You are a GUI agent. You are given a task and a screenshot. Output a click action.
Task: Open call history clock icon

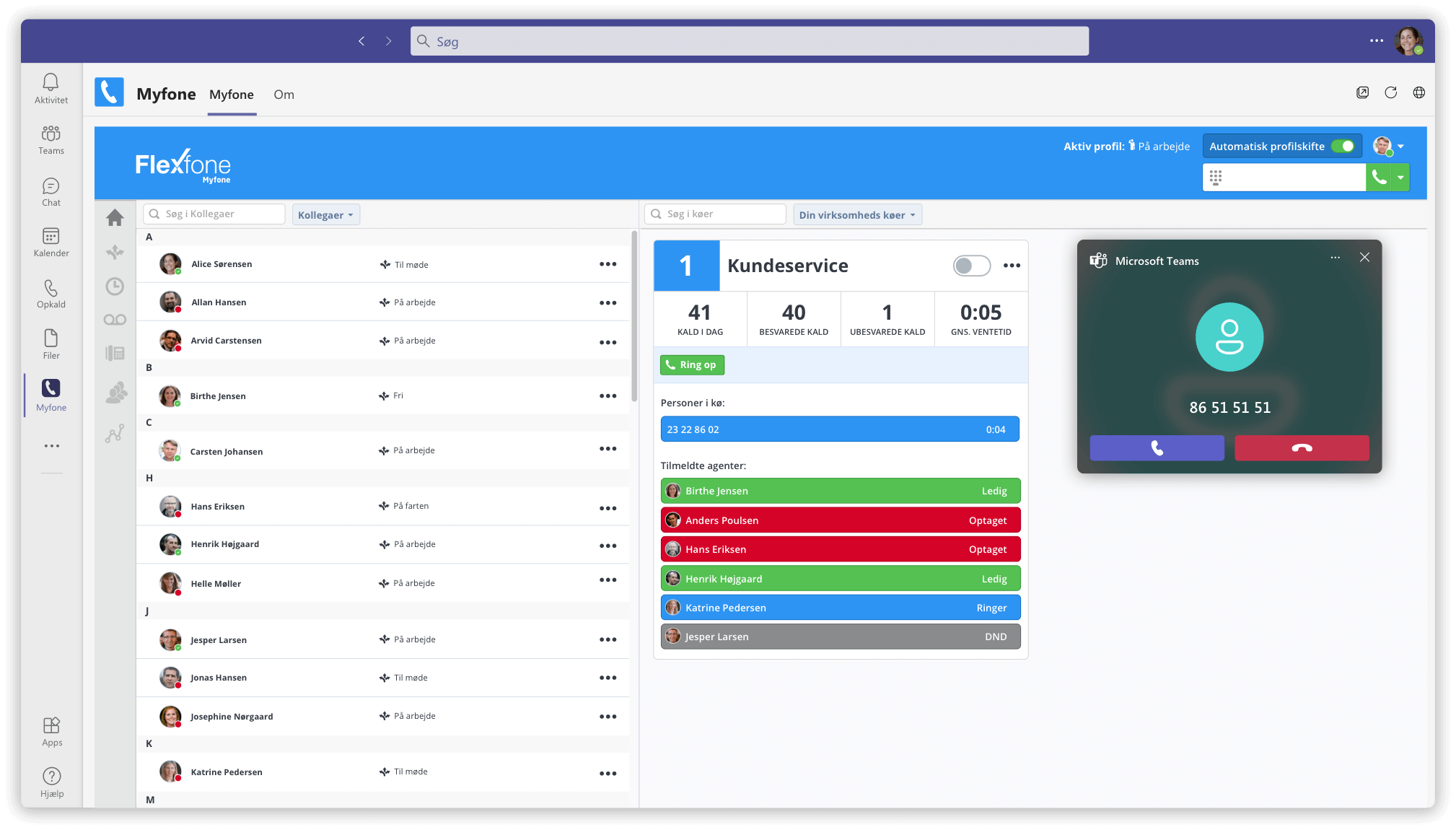(115, 287)
